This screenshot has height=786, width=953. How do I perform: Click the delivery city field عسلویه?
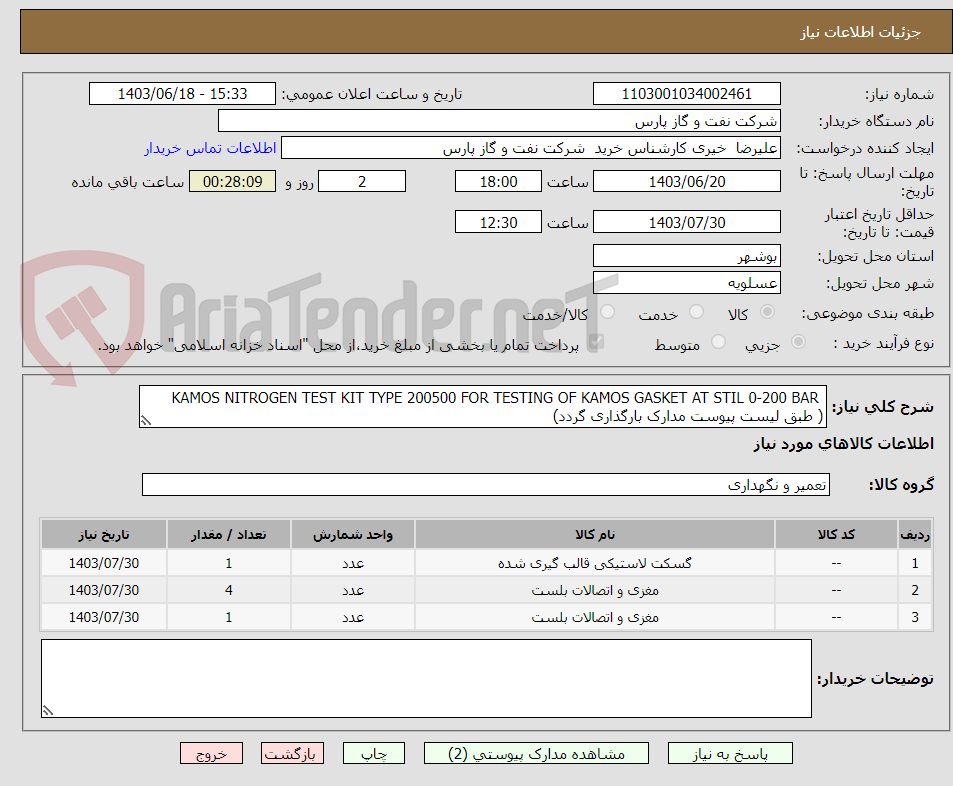[686, 283]
